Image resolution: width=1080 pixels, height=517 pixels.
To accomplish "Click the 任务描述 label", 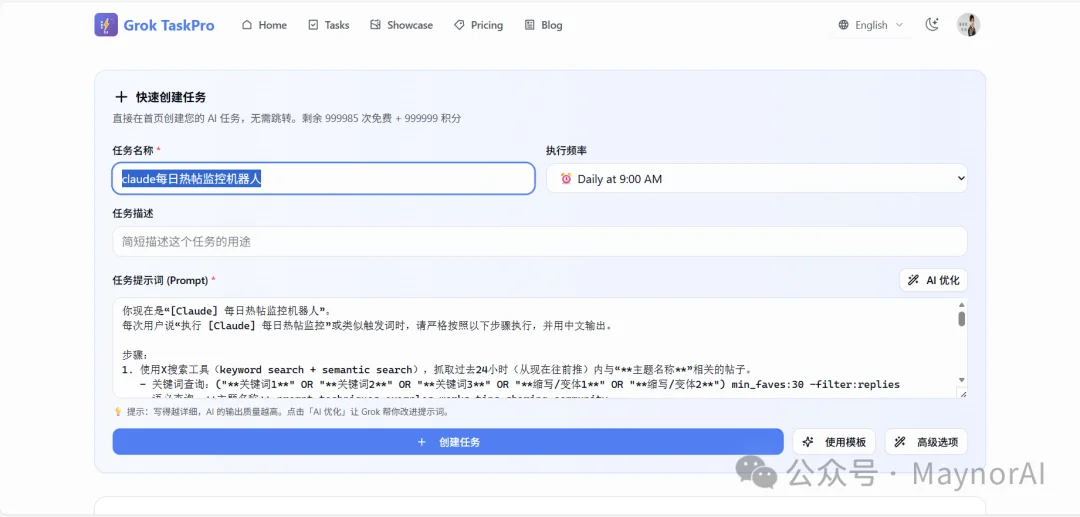I will tap(133, 214).
